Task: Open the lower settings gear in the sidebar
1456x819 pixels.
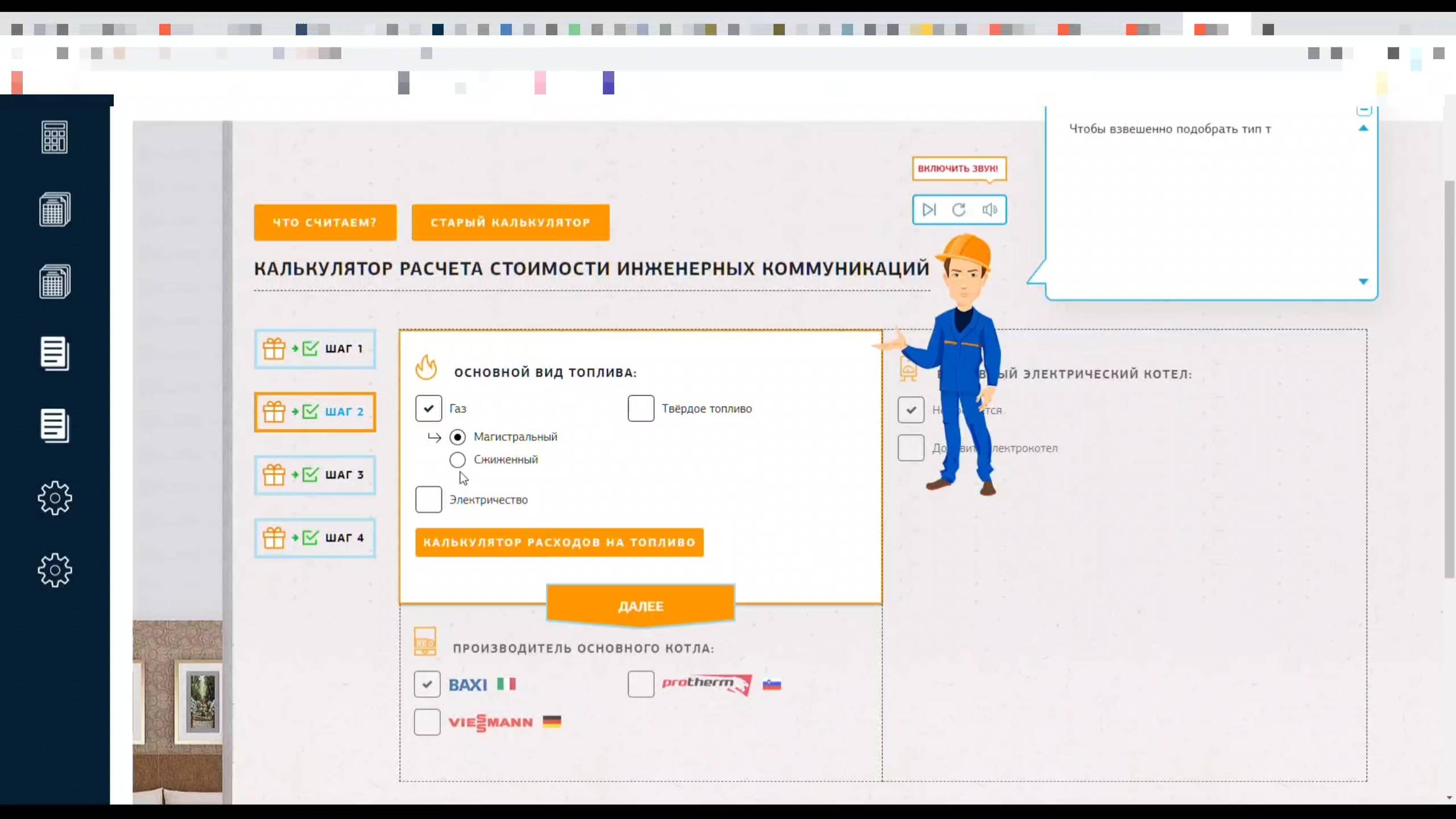Action: click(x=55, y=570)
